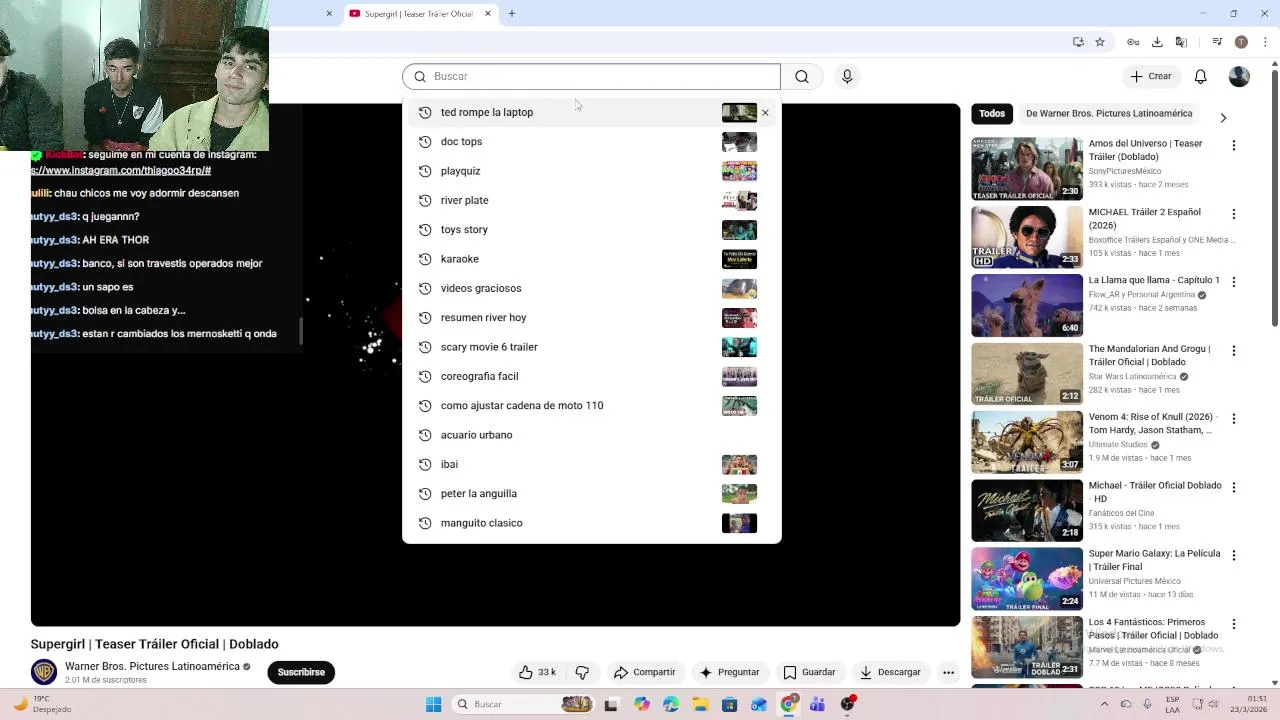Open Amos del Universo video thumbnail
1280x720 pixels.
point(1027,169)
